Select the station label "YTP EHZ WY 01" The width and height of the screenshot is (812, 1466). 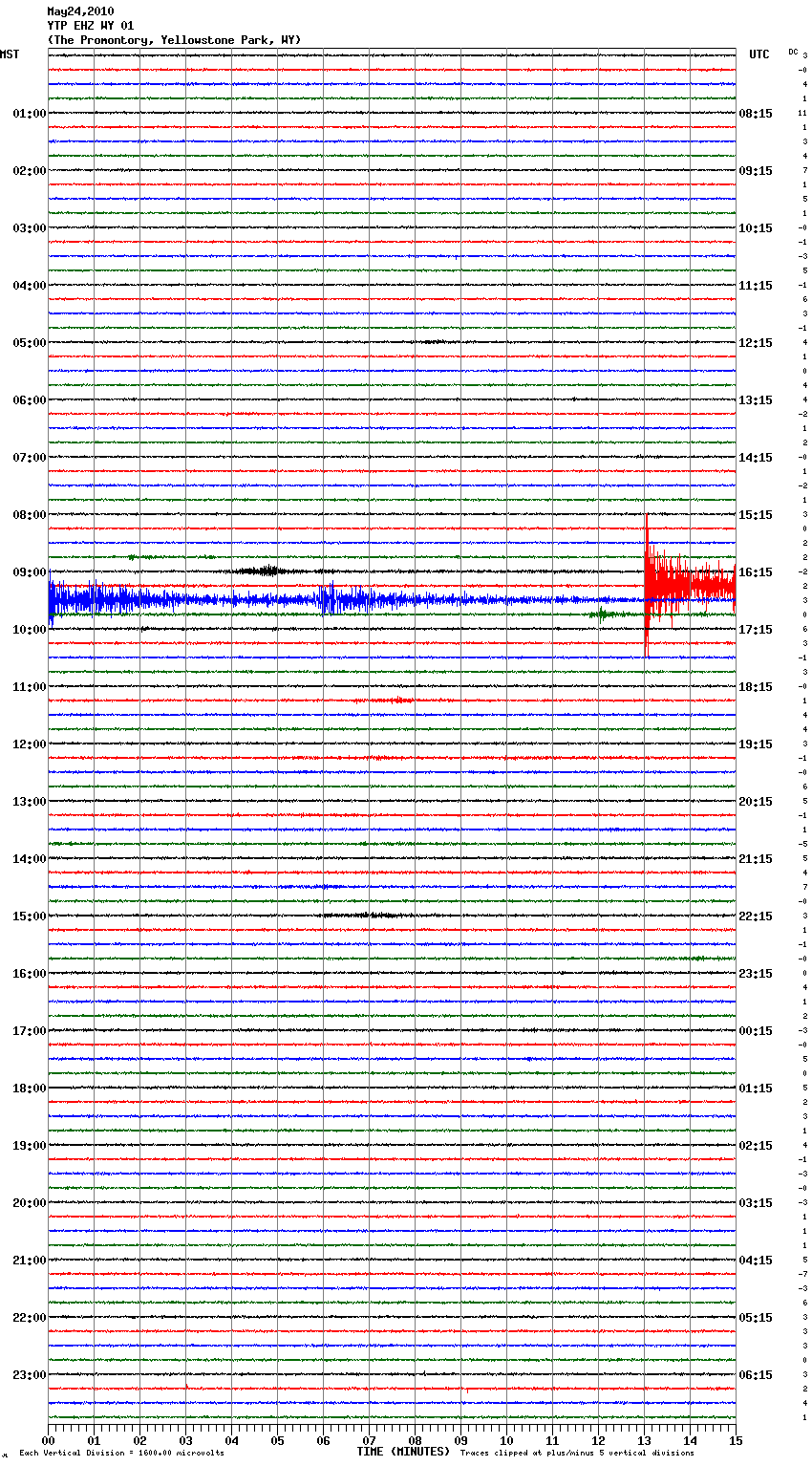(x=91, y=26)
